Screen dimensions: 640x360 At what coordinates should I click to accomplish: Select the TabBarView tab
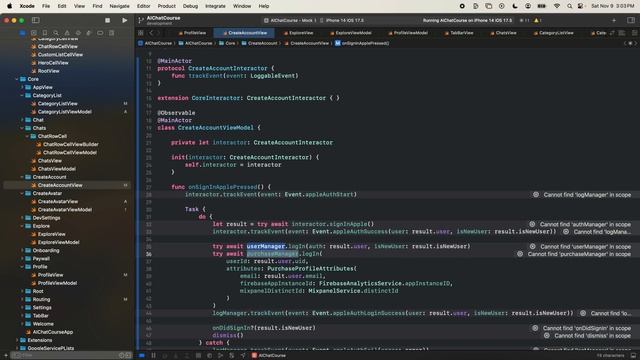coord(459,33)
